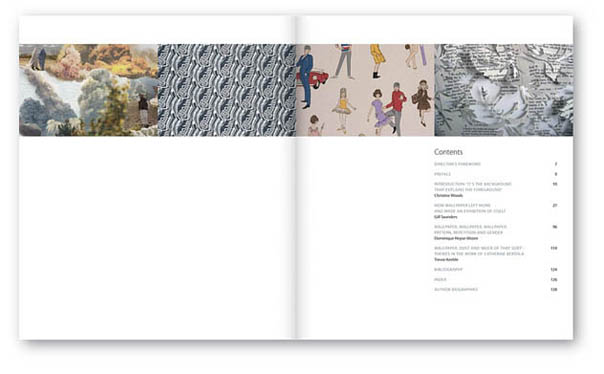Click the book's center gutter
Viewport: 604px width, 374px height.
(x=295, y=177)
